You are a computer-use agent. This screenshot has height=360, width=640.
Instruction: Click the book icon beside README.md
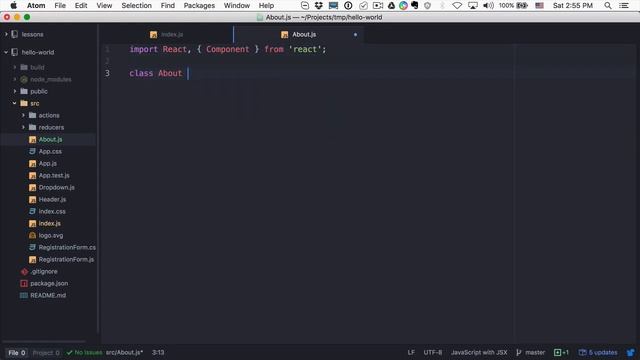24,296
